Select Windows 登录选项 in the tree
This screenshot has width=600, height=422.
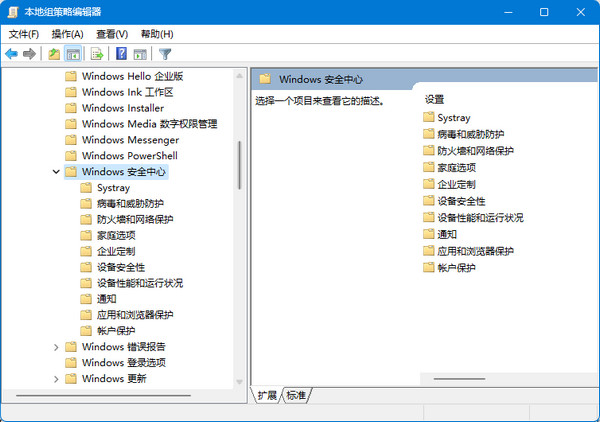click(115, 363)
